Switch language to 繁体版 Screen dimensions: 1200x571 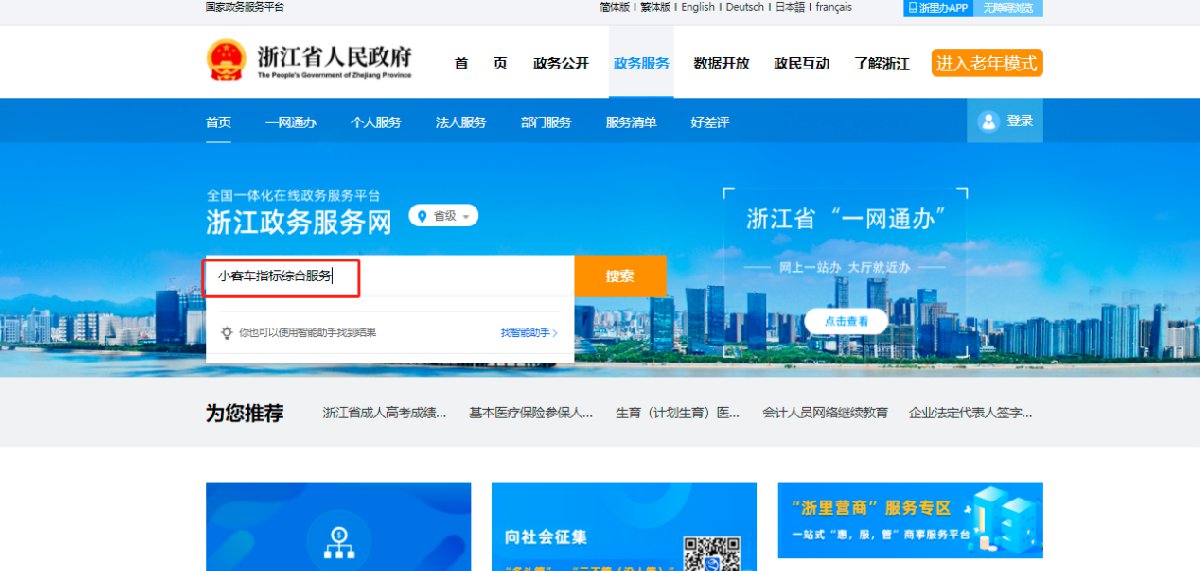point(656,7)
